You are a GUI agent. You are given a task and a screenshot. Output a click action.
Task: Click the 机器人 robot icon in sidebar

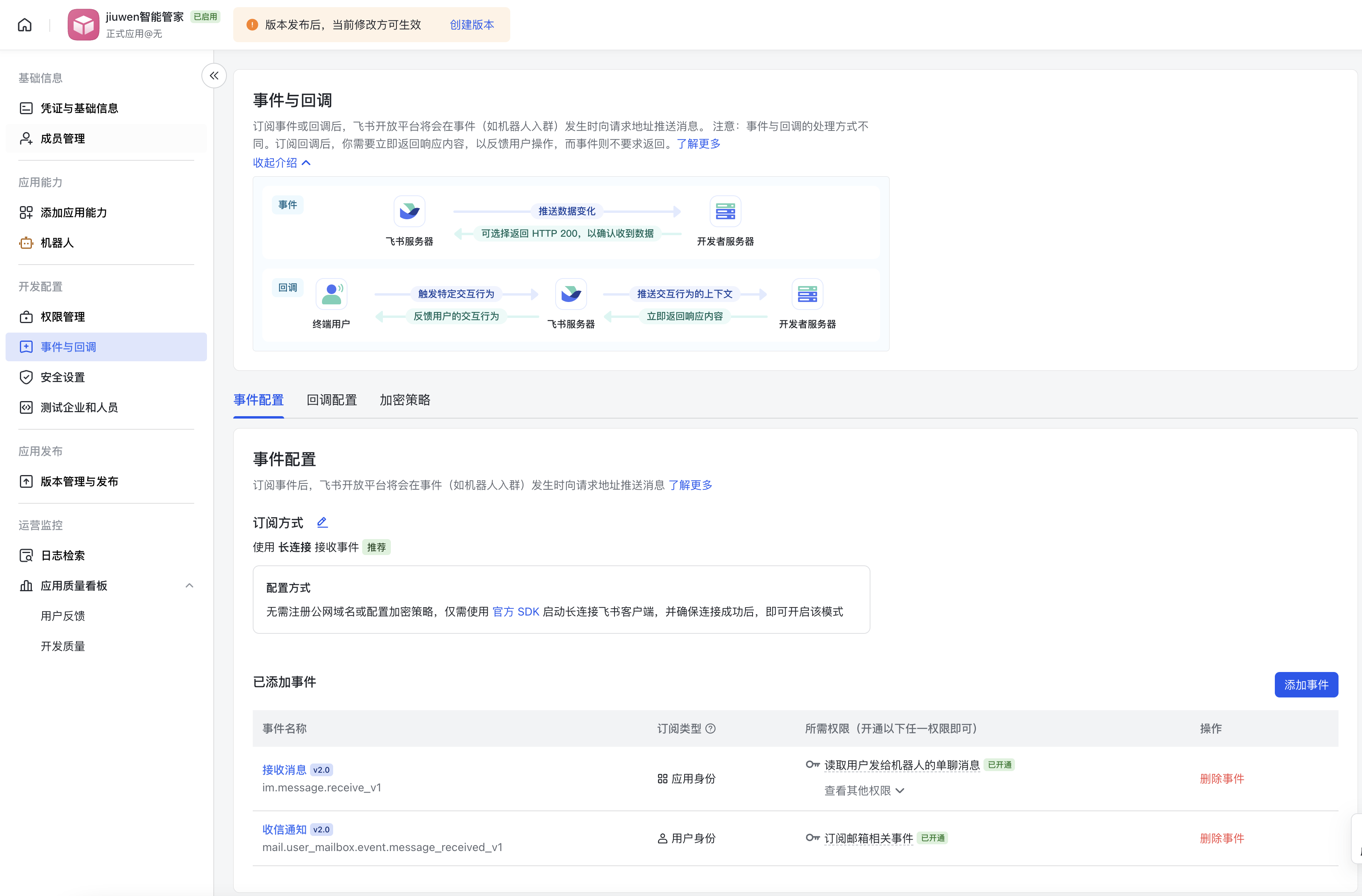pos(26,243)
